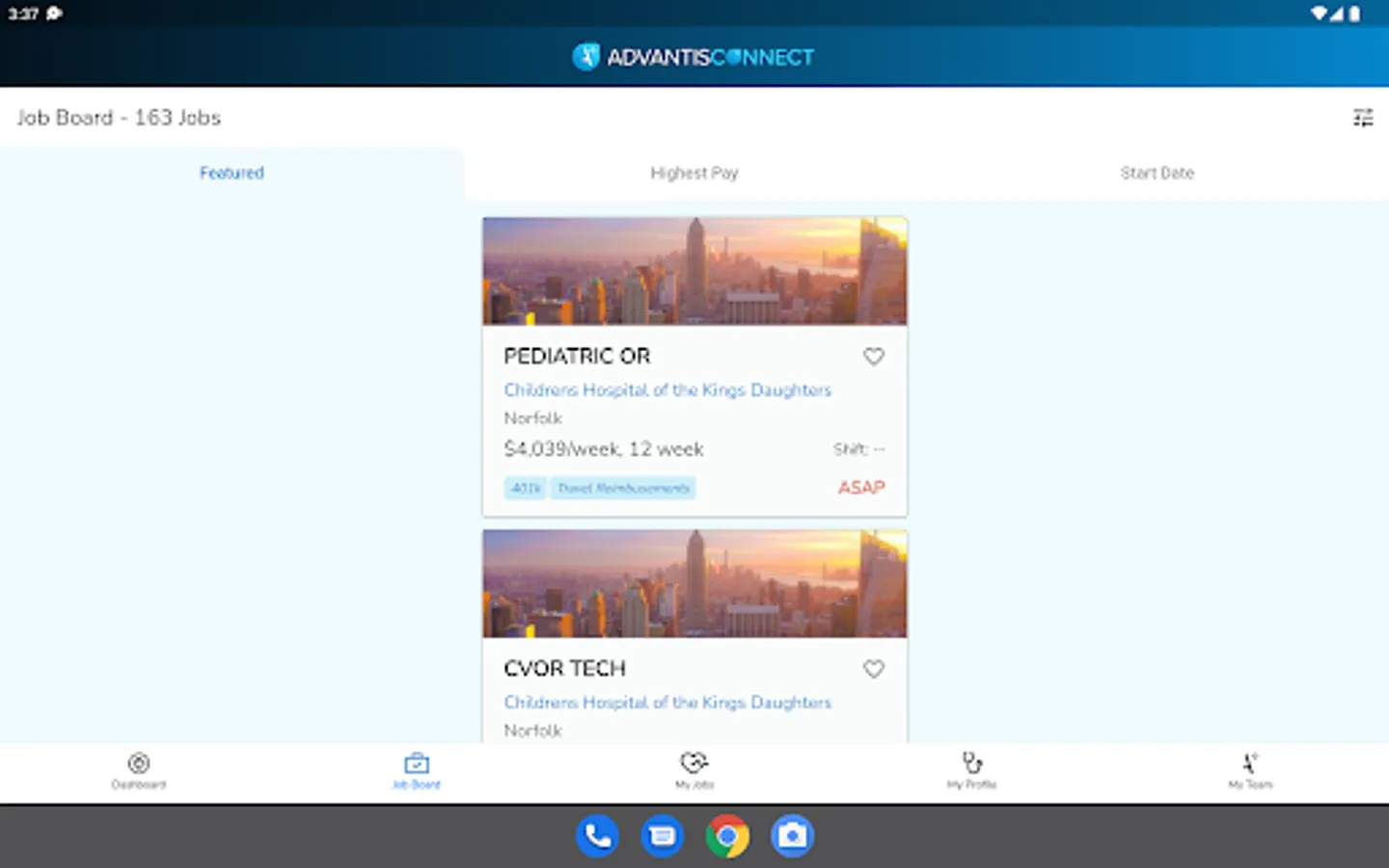Tap the Norfolk location on CVOR Tech card
The image size is (1389, 868).
(x=532, y=731)
